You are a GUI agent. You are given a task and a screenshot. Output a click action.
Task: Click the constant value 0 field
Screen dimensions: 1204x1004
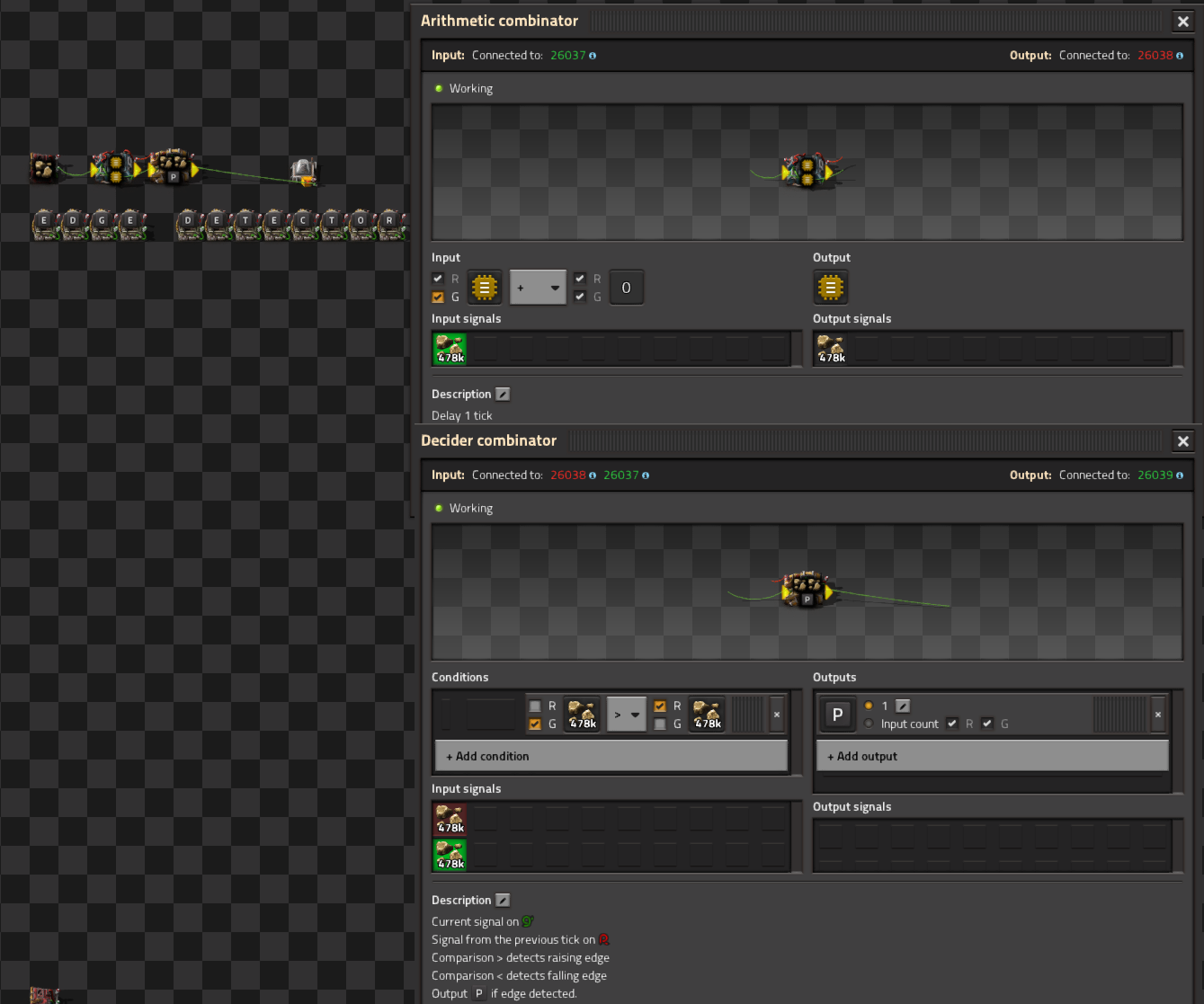[x=626, y=288]
